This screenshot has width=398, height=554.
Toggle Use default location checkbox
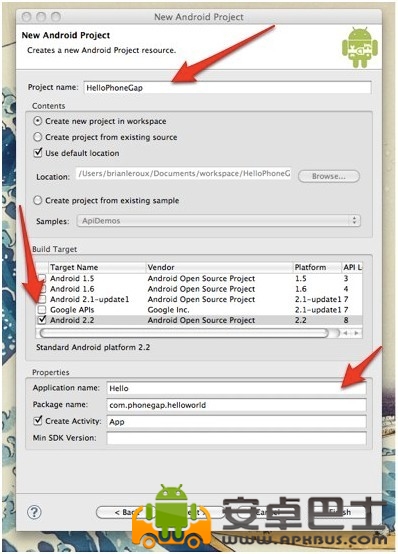point(38,153)
